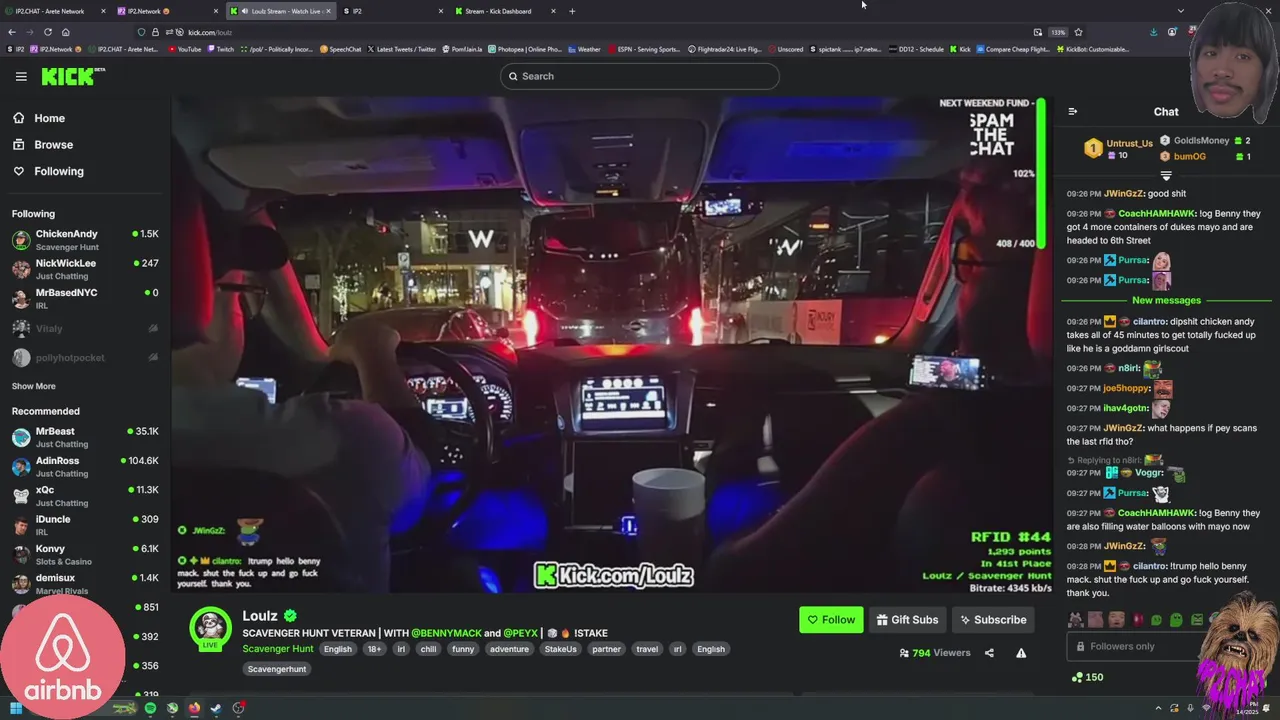Open the hamburger sidebar menu
The height and width of the screenshot is (720, 1280).
21,76
